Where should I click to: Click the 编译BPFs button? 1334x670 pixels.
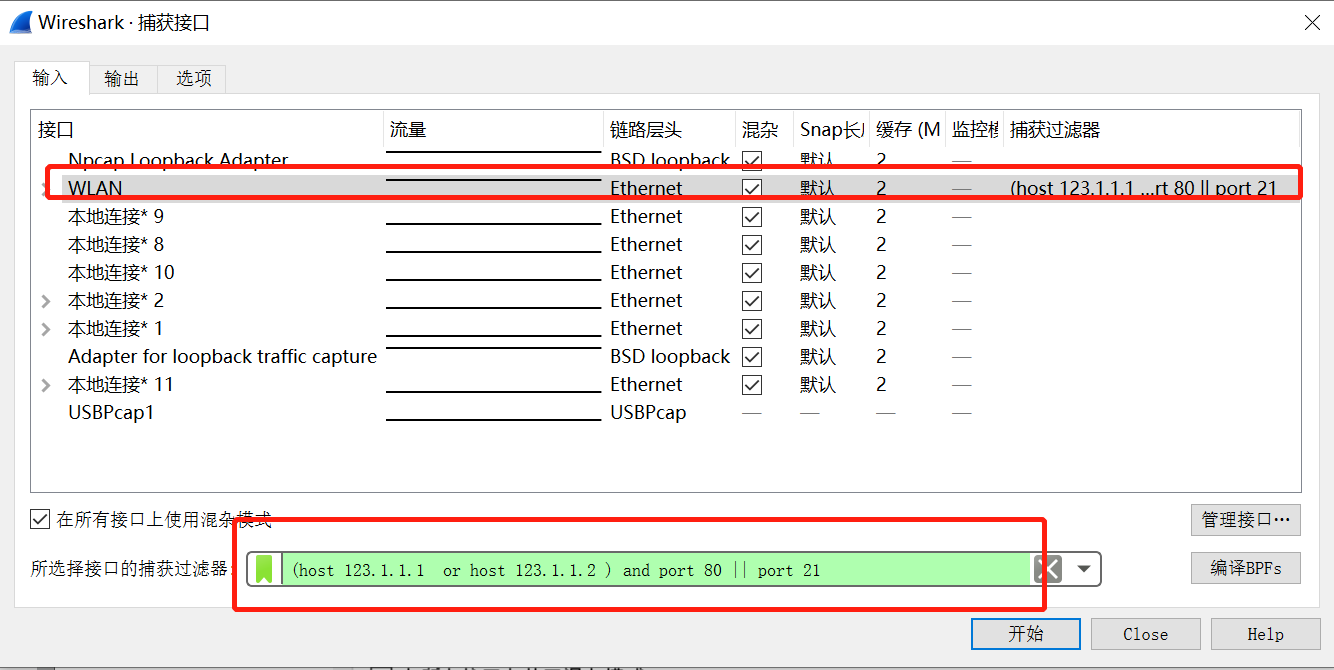pos(1246,568)
